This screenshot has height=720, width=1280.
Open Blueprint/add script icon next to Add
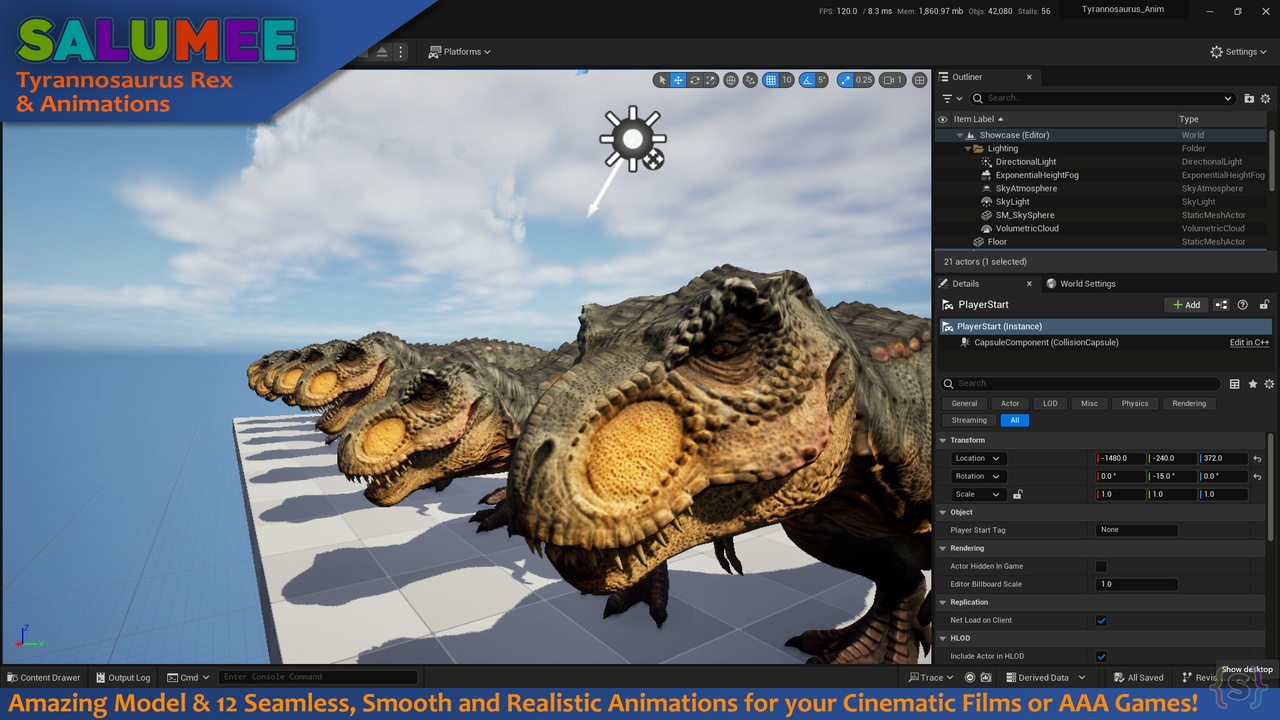click(1221, 305)
